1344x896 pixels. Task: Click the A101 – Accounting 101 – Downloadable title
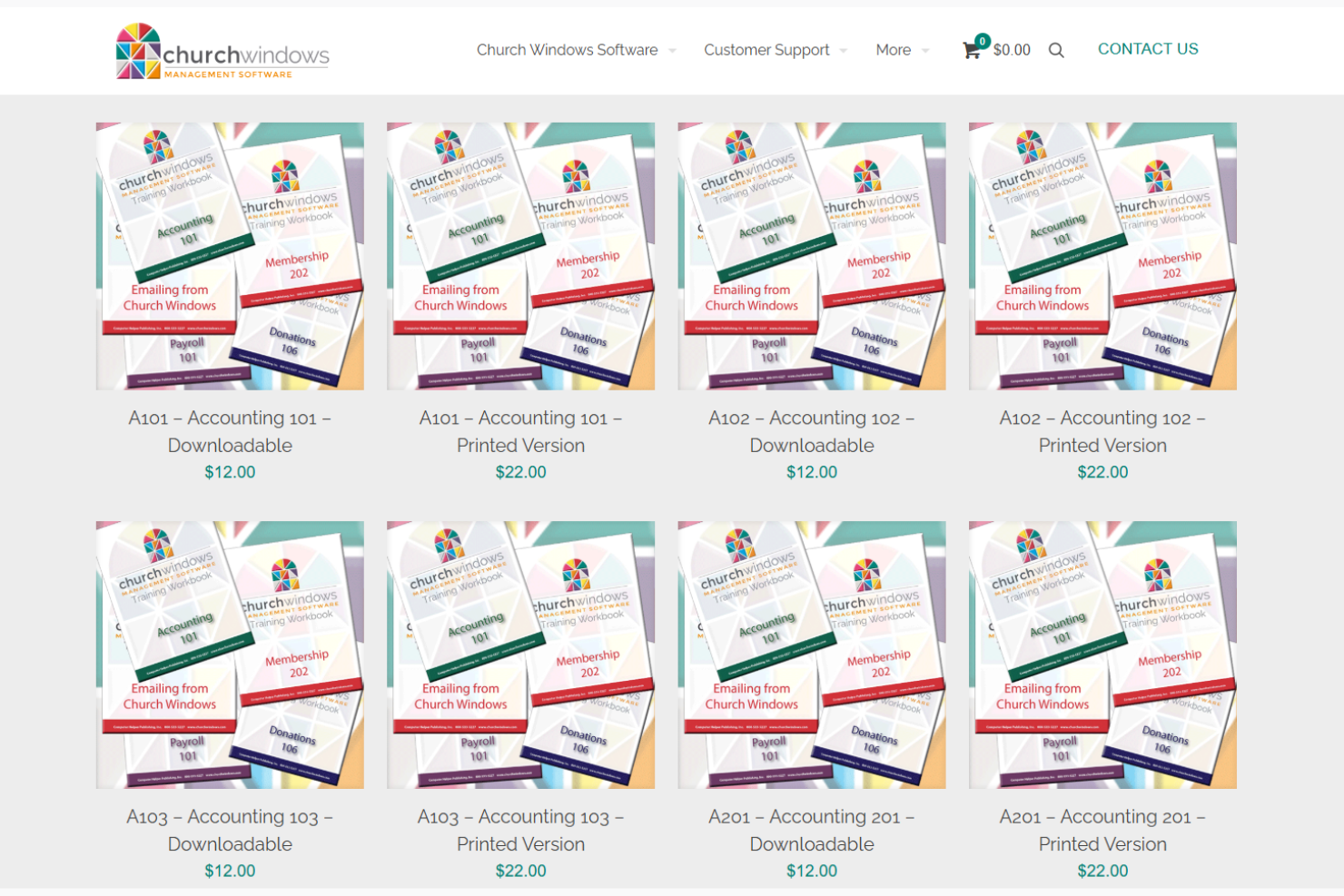230,431
